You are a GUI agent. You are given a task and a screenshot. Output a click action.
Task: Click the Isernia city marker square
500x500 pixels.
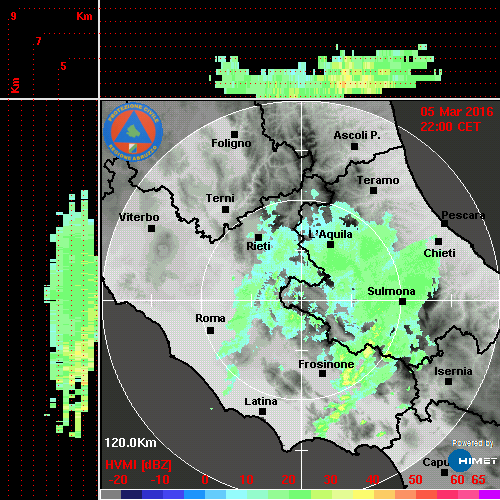pos(448,381)
